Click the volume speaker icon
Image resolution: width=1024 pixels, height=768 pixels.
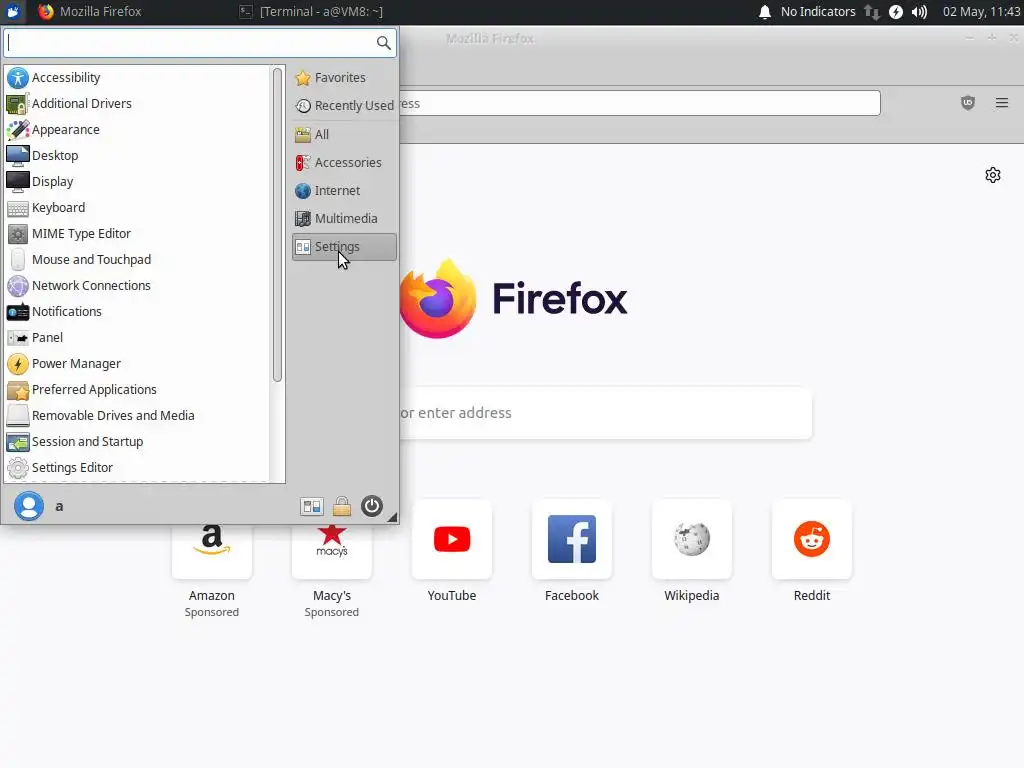(x=920, y=12)
